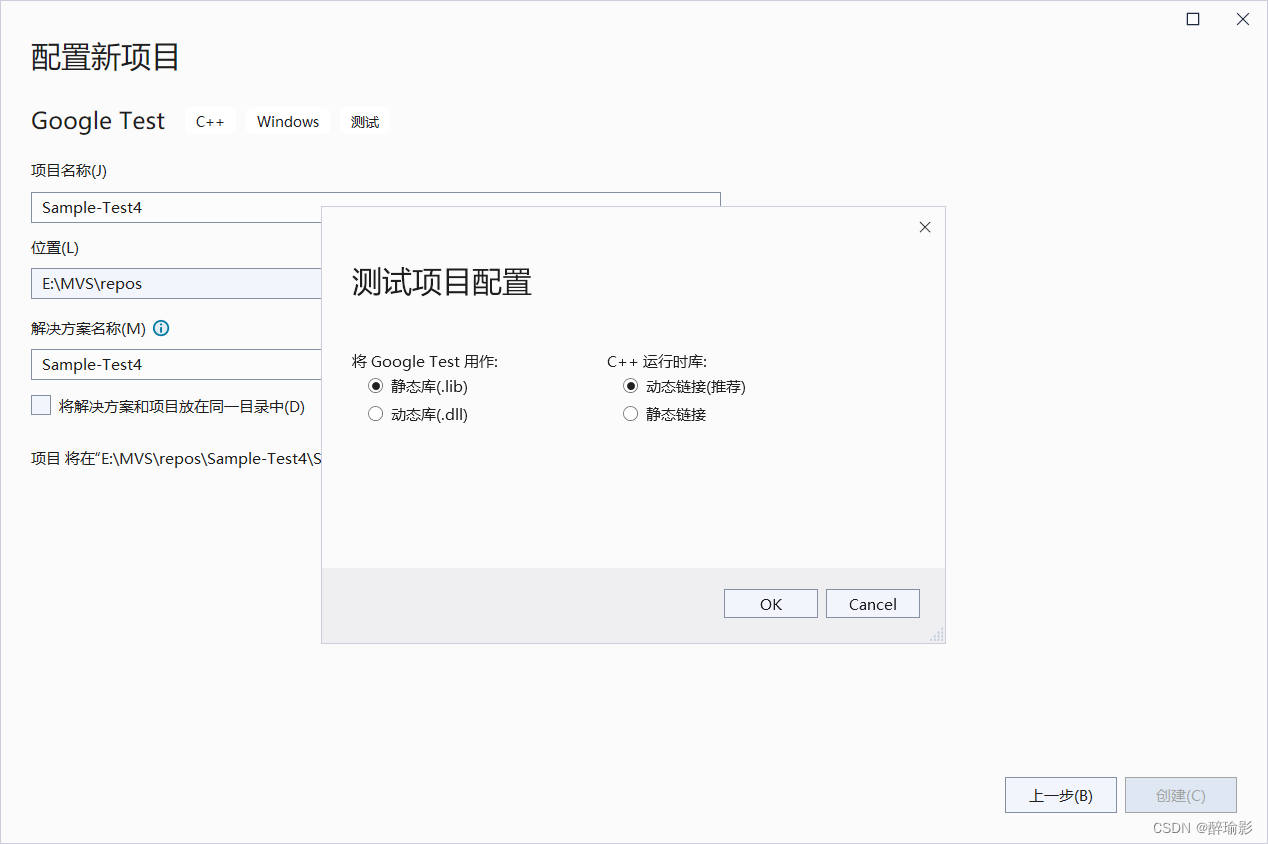This screenshot has width=1268, height=844.
Task: Click the project path summary text
Action: pos(176,459)
